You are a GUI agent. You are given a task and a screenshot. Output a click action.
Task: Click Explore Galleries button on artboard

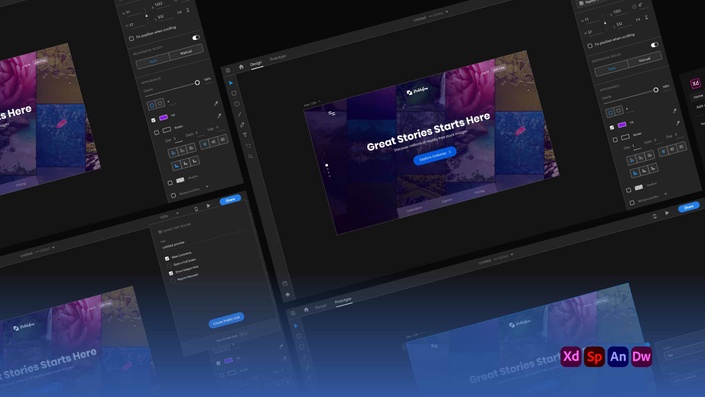[435, 156]
